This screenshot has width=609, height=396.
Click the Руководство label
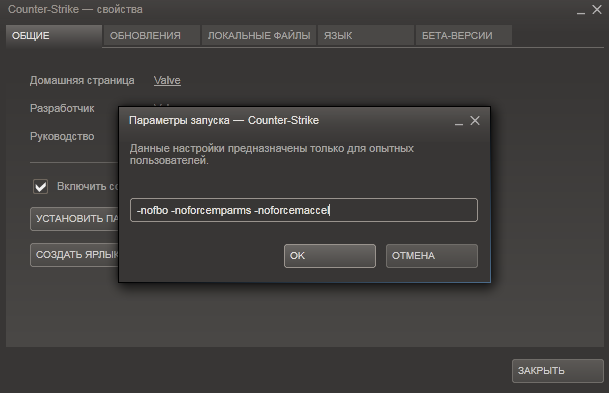pos(62,136)
